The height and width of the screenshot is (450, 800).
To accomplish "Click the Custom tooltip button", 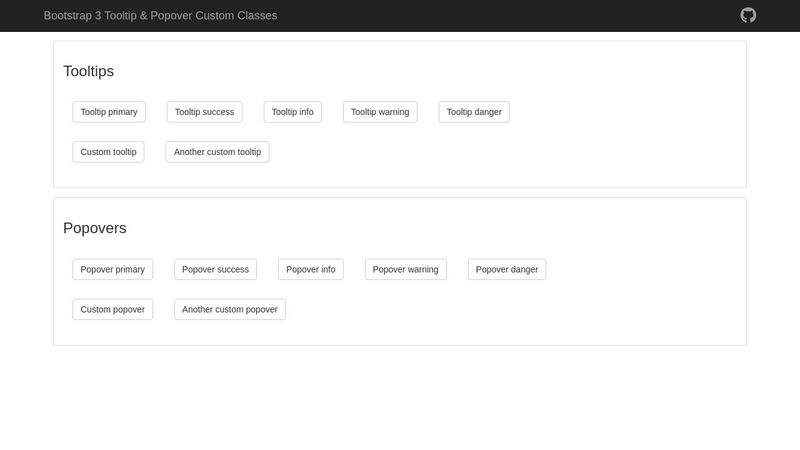I will click(x=109, y=152).
